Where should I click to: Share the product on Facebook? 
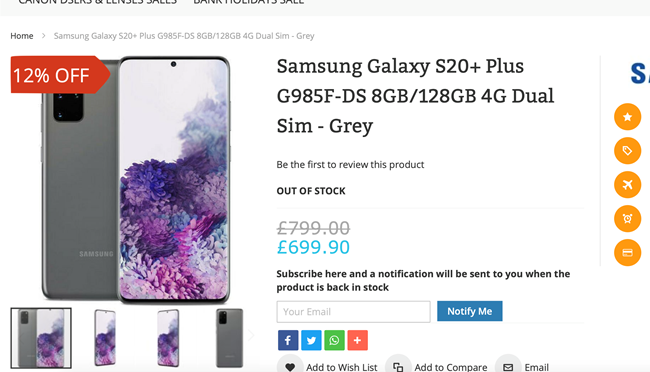point(288,340)
